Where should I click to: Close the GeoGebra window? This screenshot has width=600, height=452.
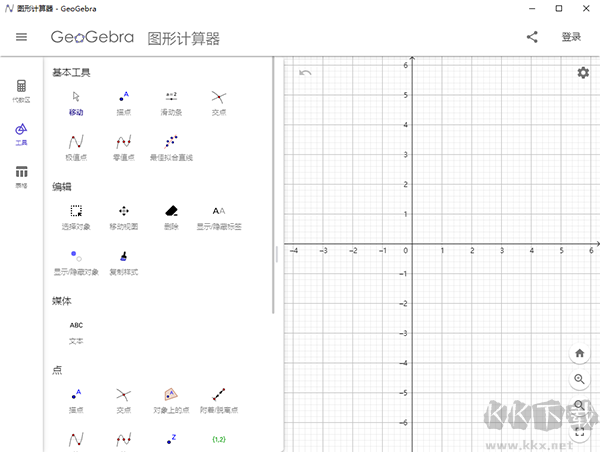pyautogui.click(x=586, y=8)
